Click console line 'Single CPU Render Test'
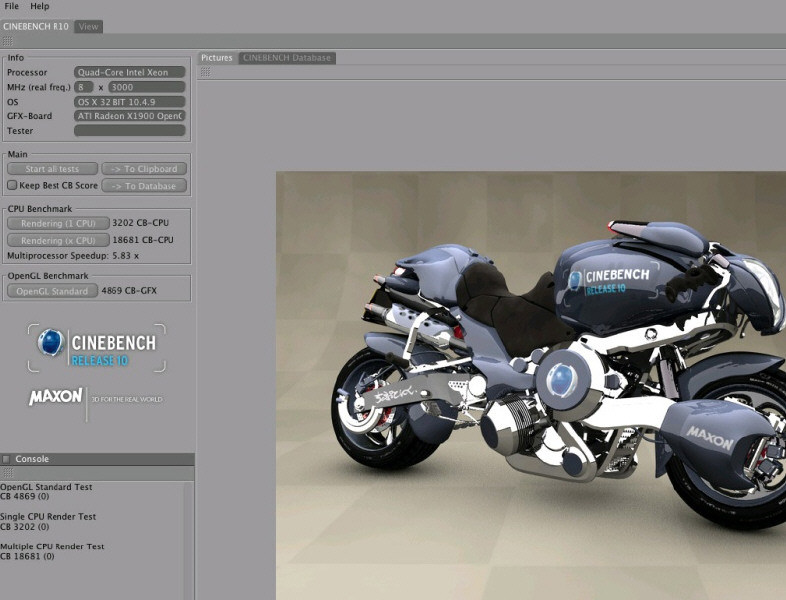This screenshot has height=600, width=786. [x=48, y=516]
